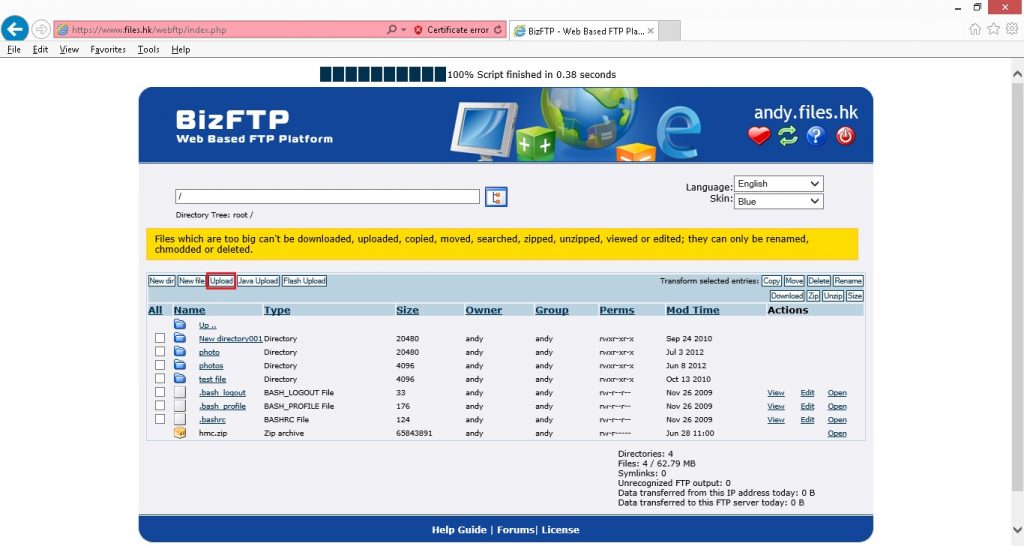Click the file icon beside .bash_logout
This screenshot has width=1024, height=546.
180,392
